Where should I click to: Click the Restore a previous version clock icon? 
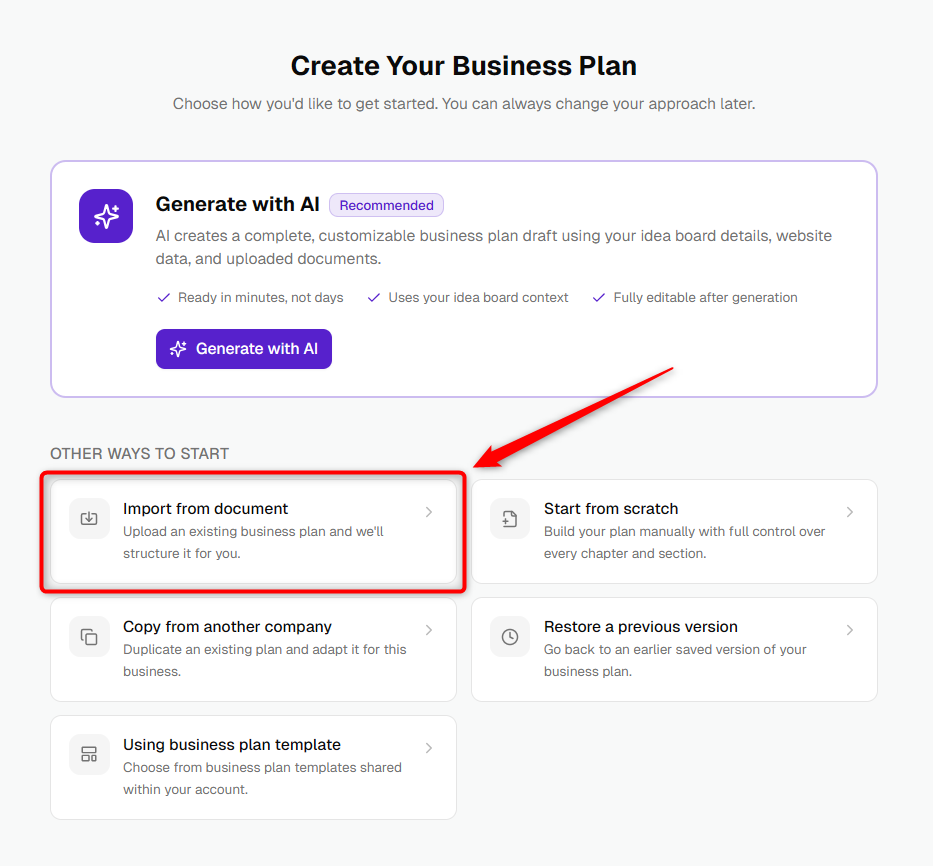[x=510, y=637]
